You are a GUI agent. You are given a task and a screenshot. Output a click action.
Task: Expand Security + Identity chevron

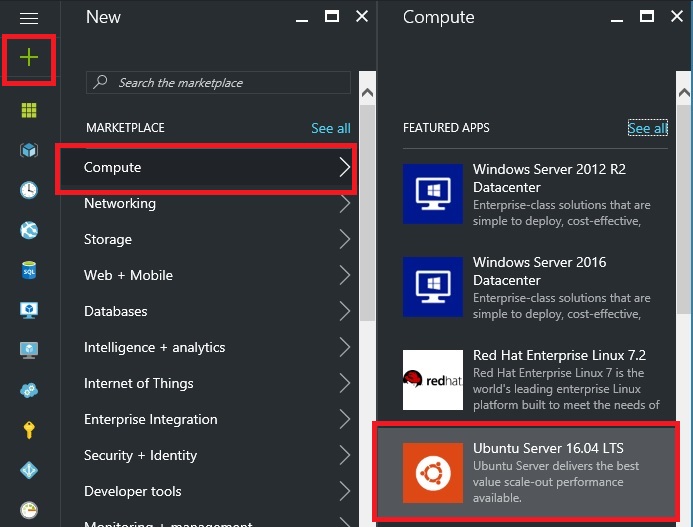tap(345, 455)
